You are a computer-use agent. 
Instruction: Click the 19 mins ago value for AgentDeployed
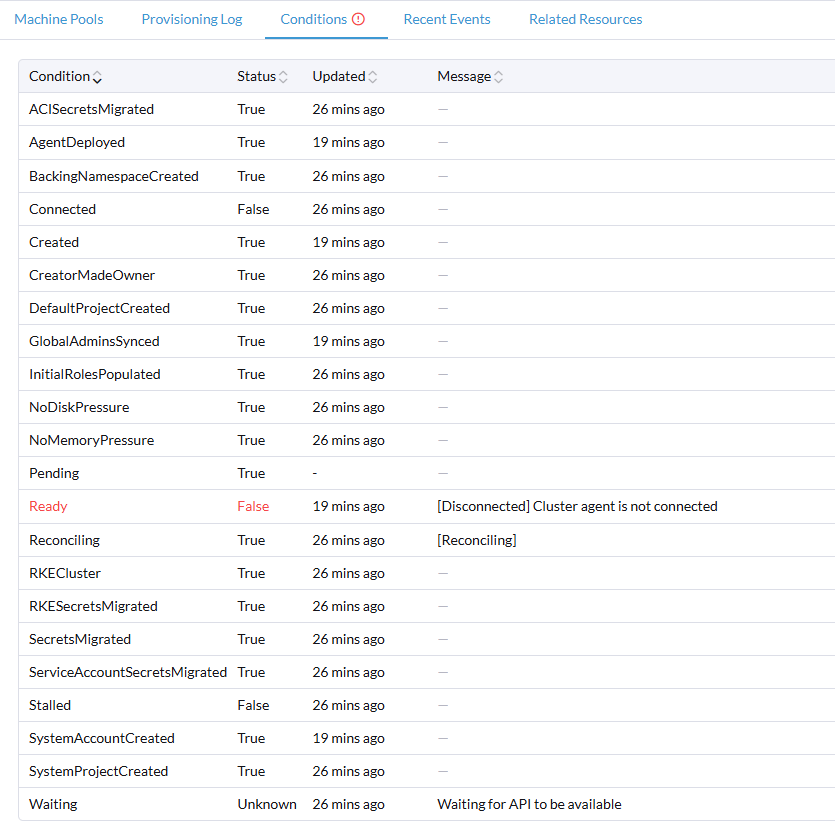tap(348, 142)
